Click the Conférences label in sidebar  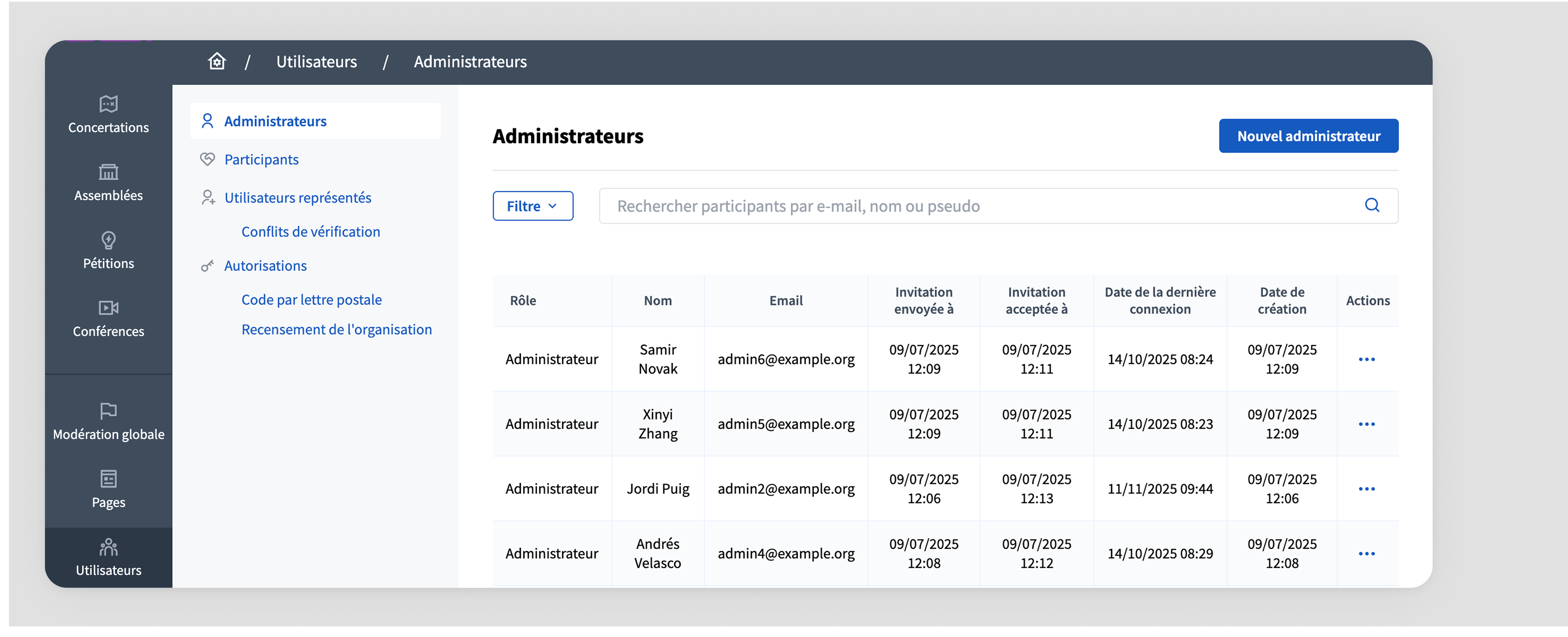click(x=108, y=332)
